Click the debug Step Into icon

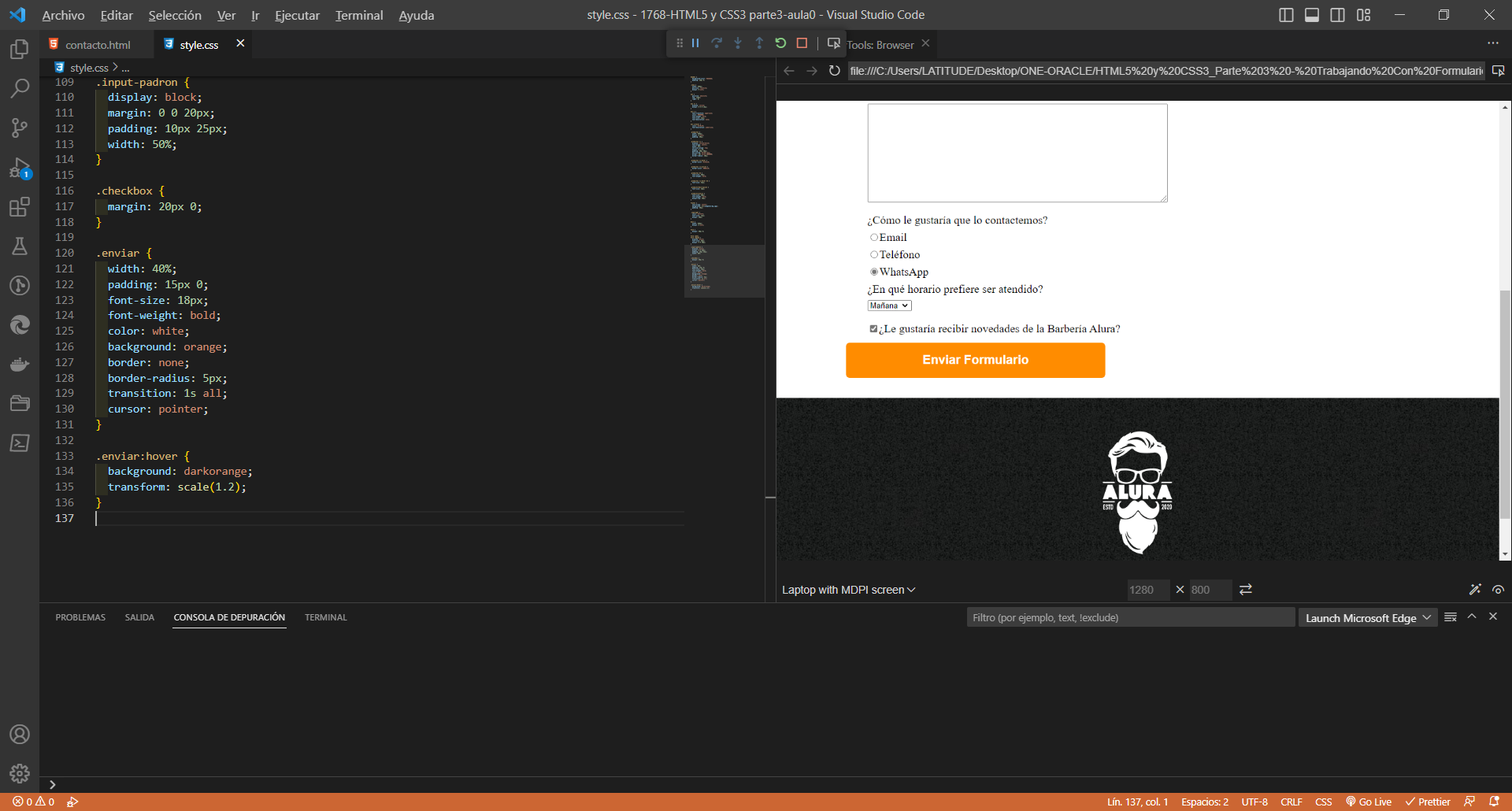pos(738,43)
